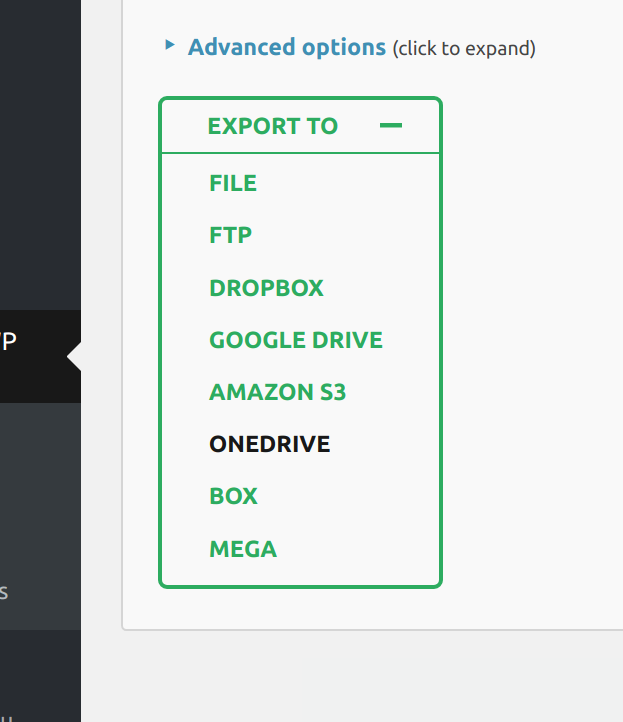623x722 pixels.
Task: Export to DROPBOX
Action: click(266, 288)
